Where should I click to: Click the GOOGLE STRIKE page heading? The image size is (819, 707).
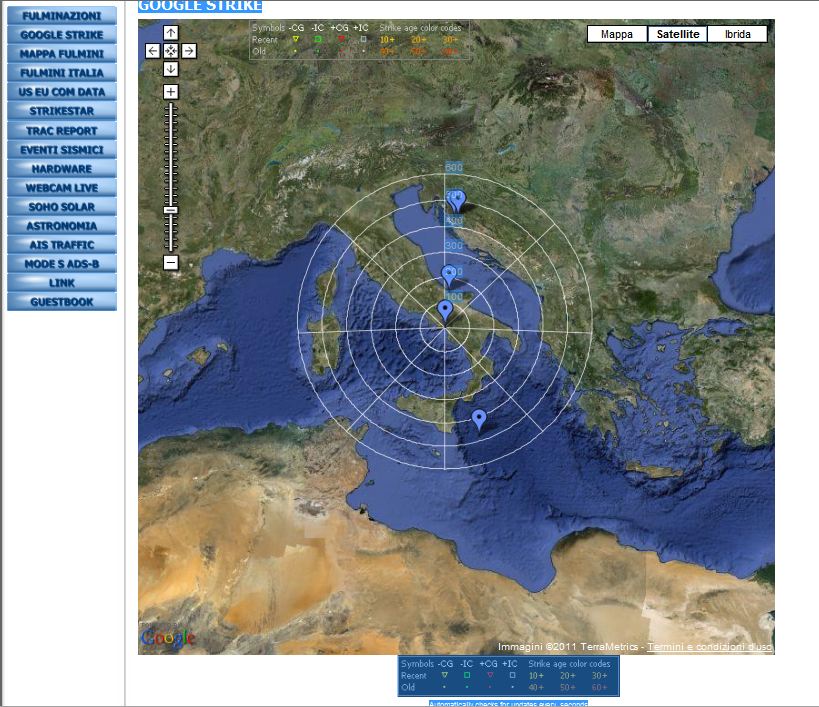[x=200, y=6]
